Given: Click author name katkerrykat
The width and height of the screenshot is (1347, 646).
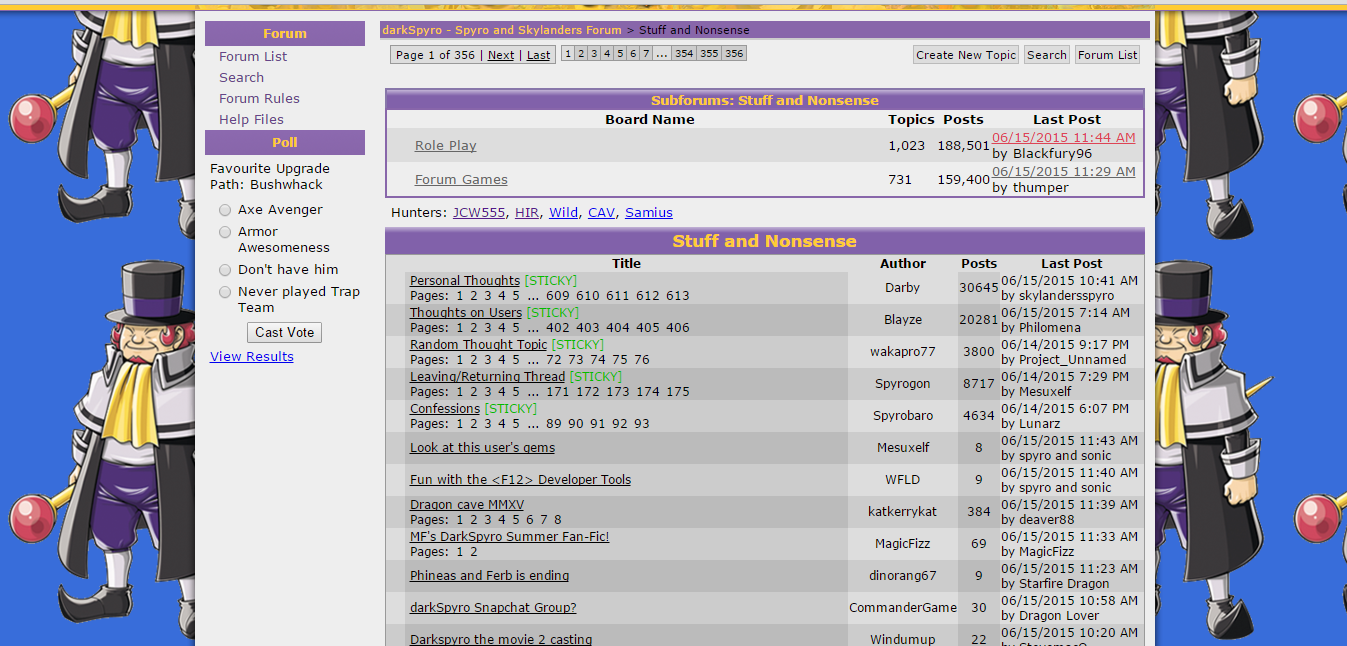Looking at the screenshot, I should coord(902,512).
